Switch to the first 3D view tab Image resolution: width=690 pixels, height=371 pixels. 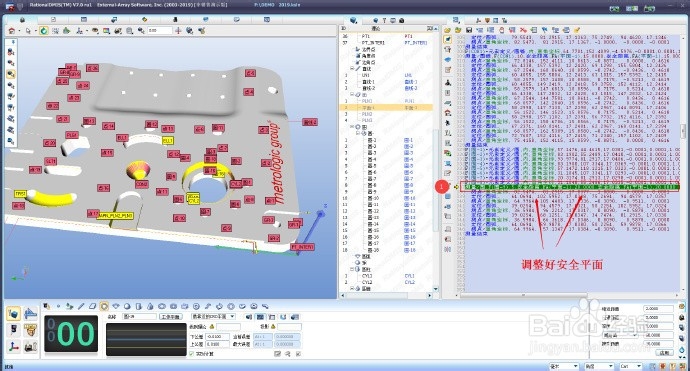point(22,20)
